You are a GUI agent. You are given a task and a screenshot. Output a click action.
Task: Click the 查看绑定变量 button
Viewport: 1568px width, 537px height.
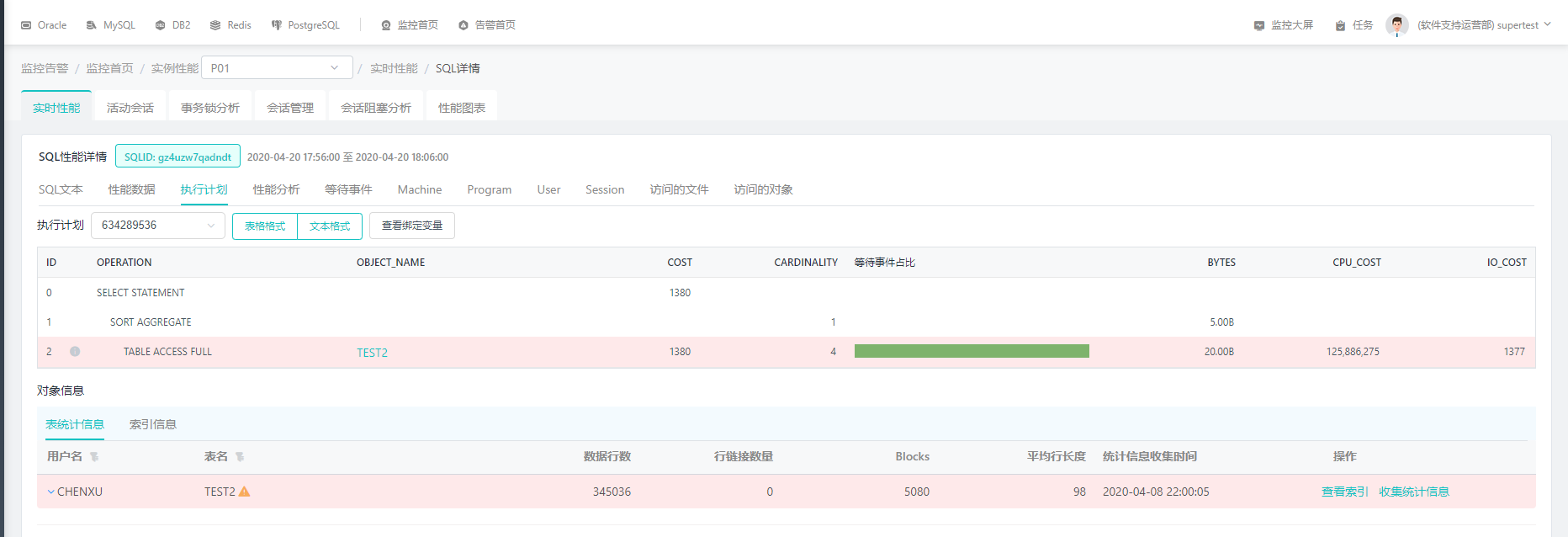click(412, 226)
